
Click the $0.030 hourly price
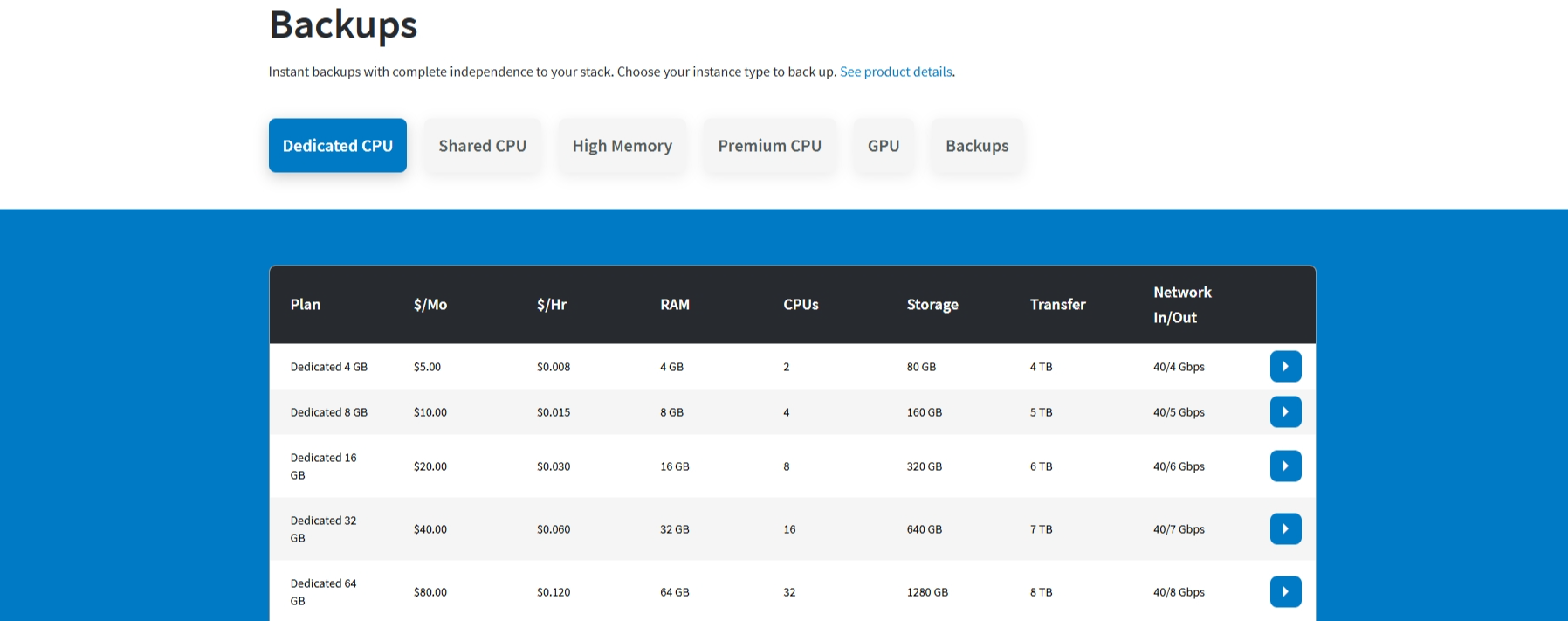click(x=554, y=466)
